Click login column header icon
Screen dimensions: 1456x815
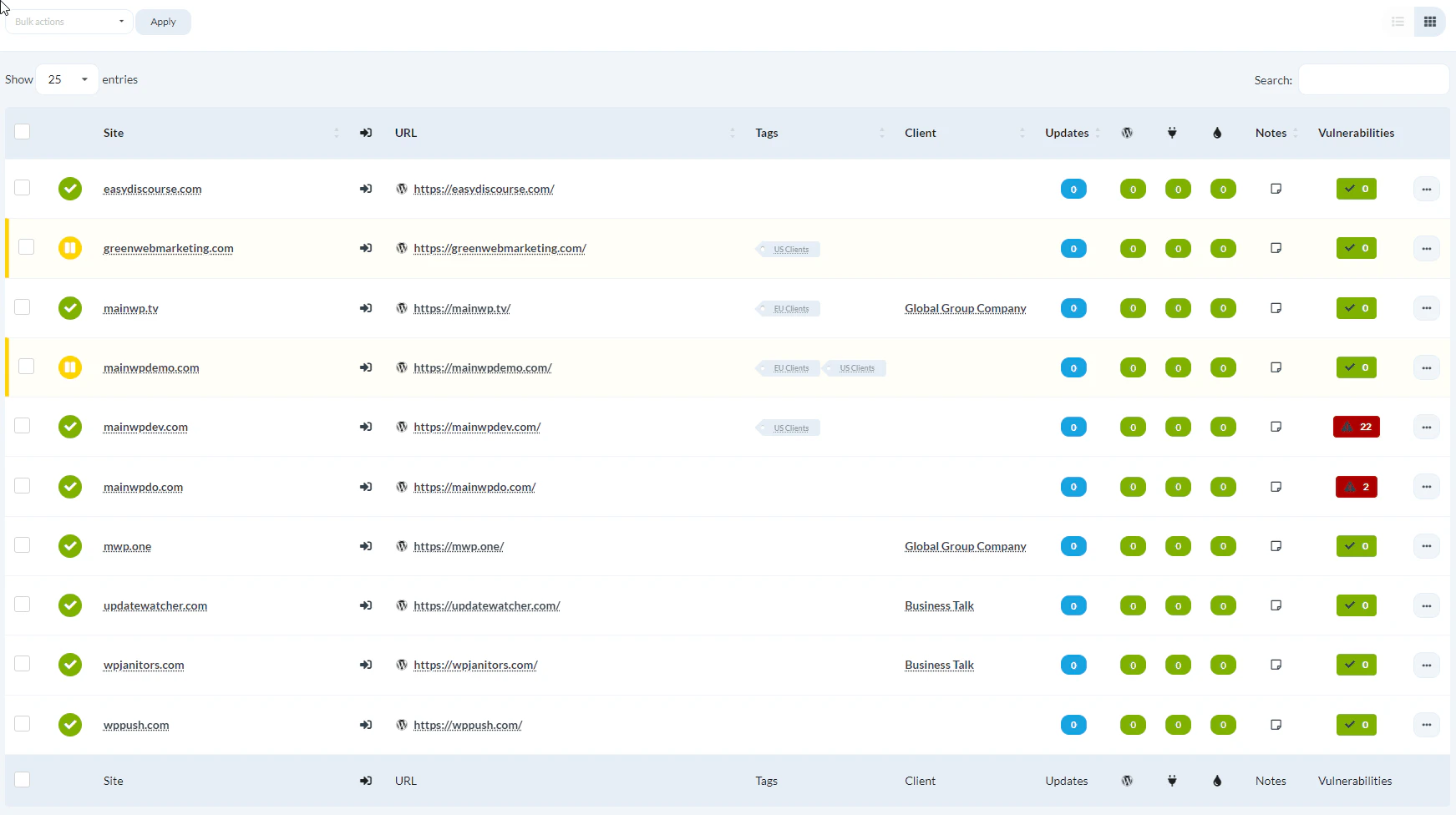coord(366,133)
